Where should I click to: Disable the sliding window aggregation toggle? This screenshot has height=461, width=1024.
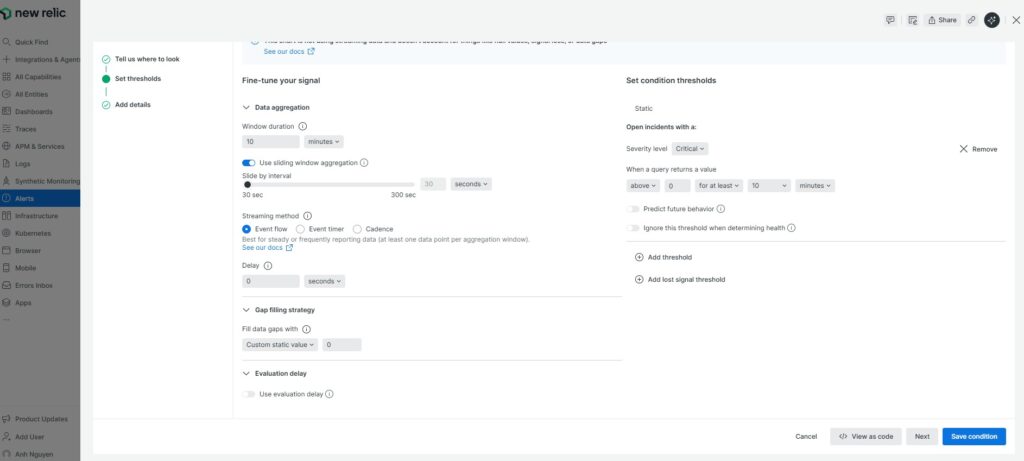click(x=249, y=162)
